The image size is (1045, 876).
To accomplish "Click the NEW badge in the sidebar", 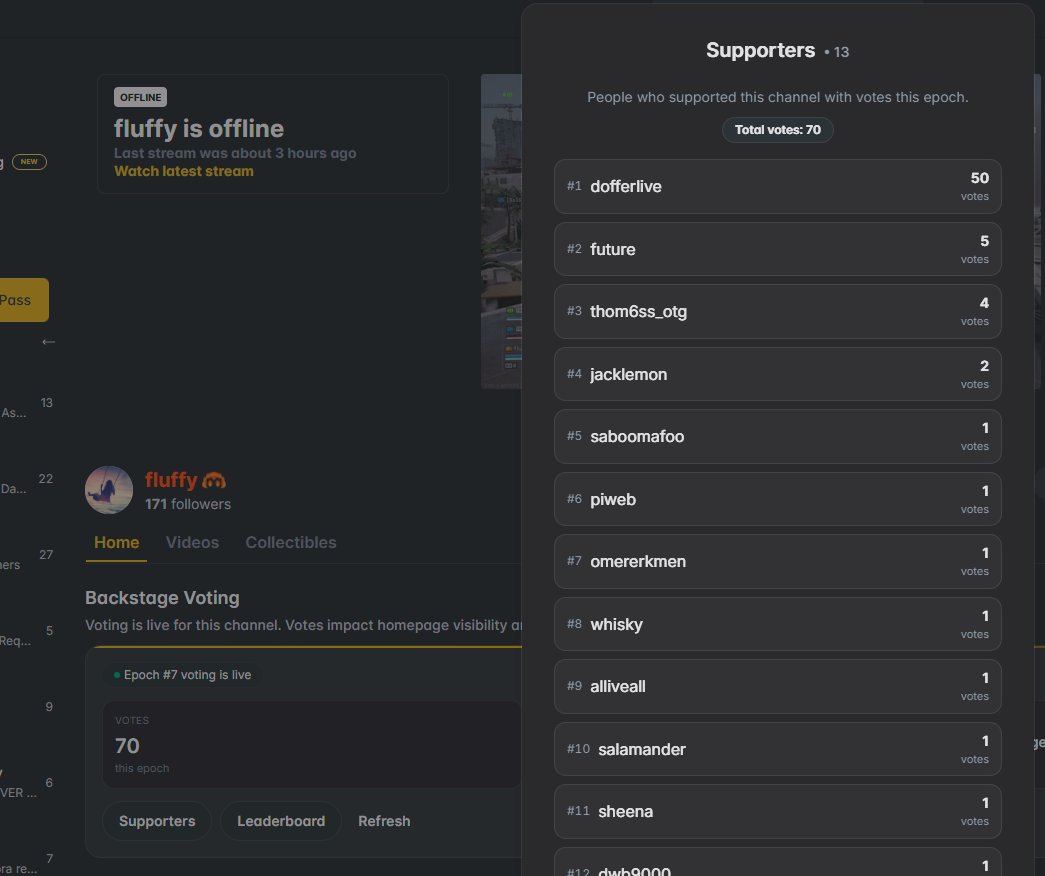I will pos(29,161).
